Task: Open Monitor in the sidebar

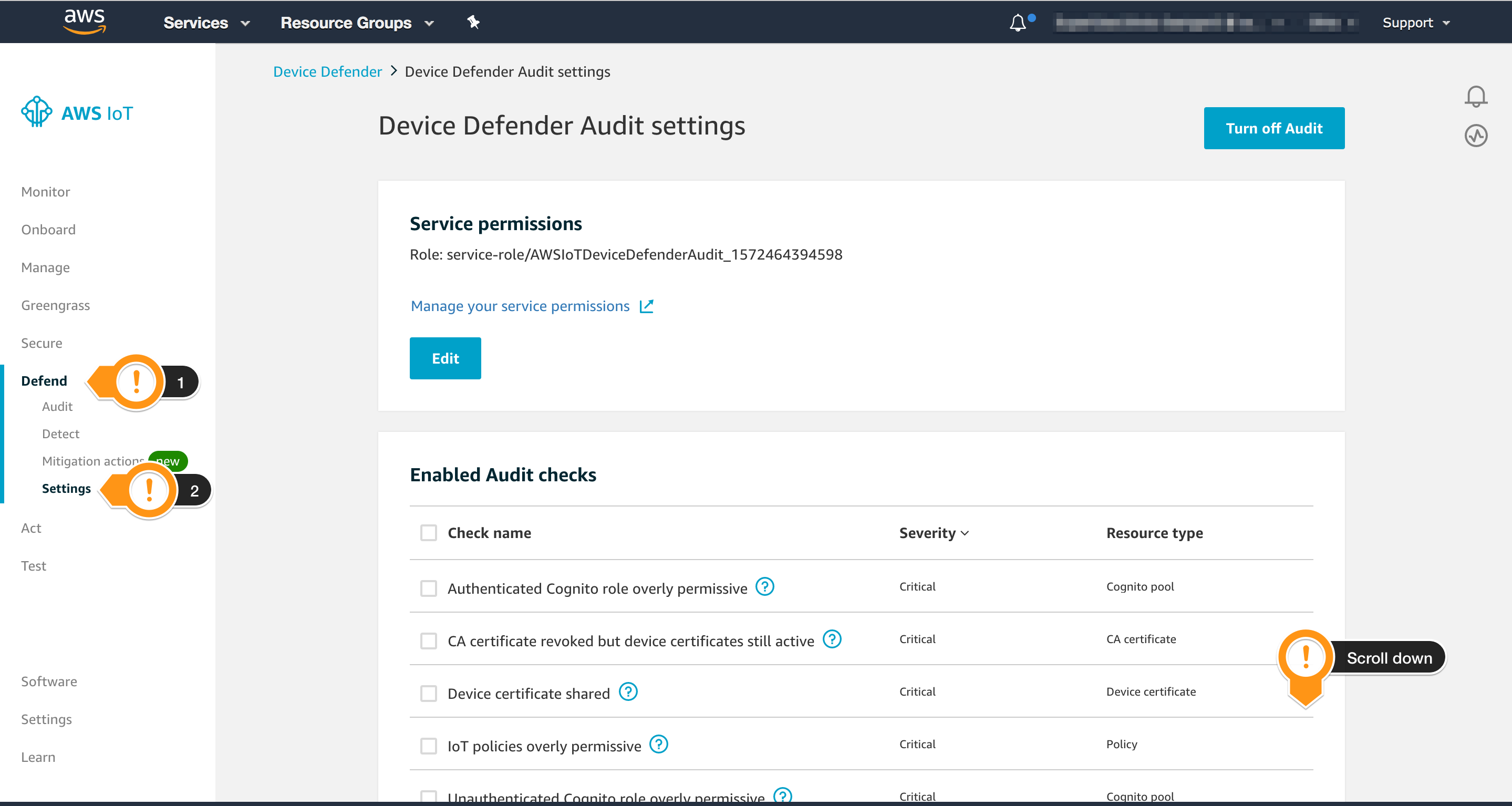Action: (x=45, y=192)
